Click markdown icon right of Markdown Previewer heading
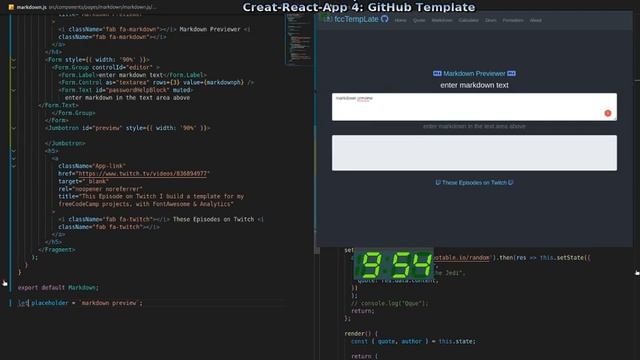Screen dimensions: 640x360 511,73
